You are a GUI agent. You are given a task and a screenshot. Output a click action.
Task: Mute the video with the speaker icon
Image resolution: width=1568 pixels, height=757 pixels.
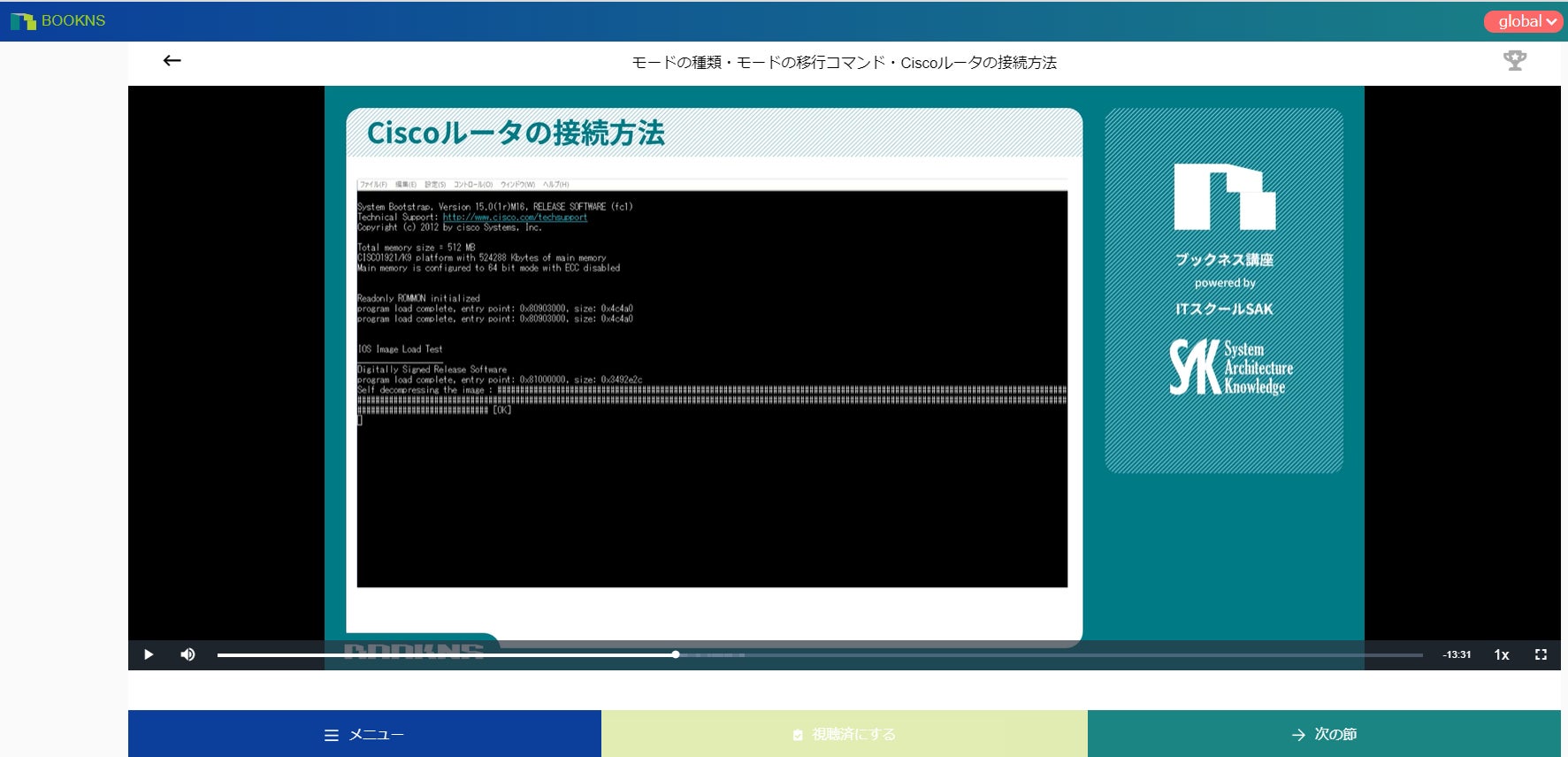(187, 654)
